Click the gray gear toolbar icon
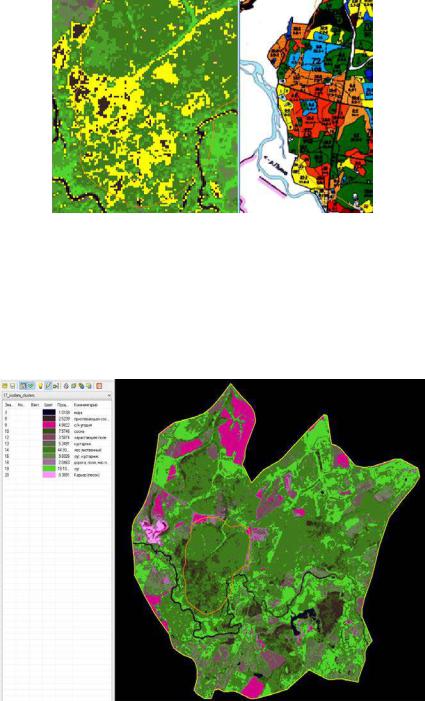This screenshot has width=425, height=701. point(66,386)
